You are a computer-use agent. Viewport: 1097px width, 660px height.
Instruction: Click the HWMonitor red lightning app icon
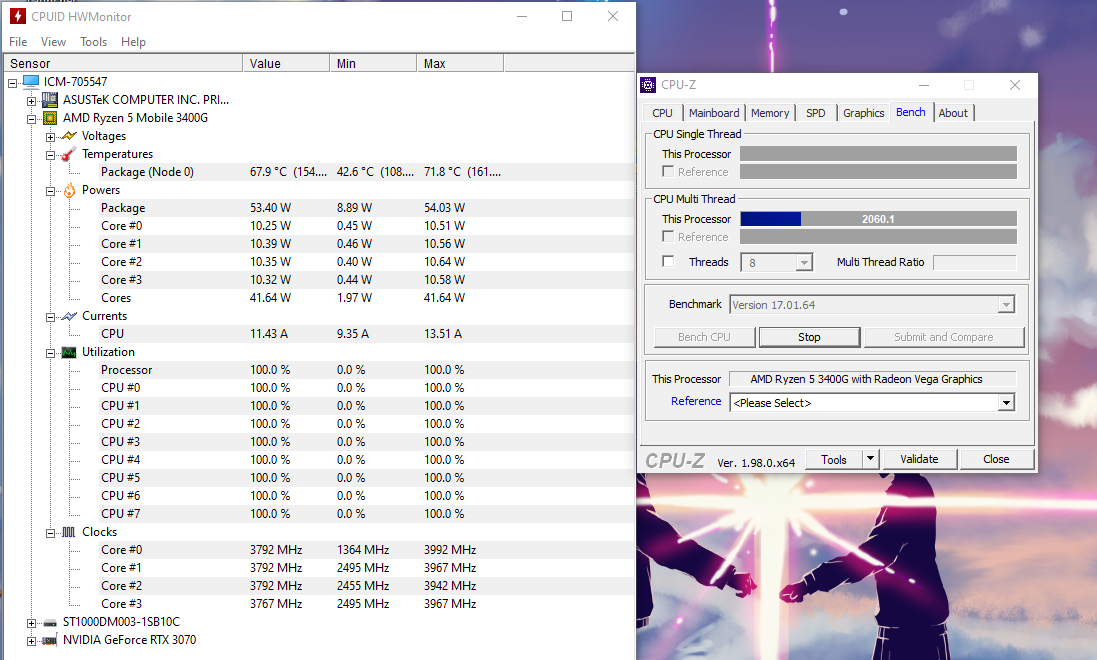17,16
